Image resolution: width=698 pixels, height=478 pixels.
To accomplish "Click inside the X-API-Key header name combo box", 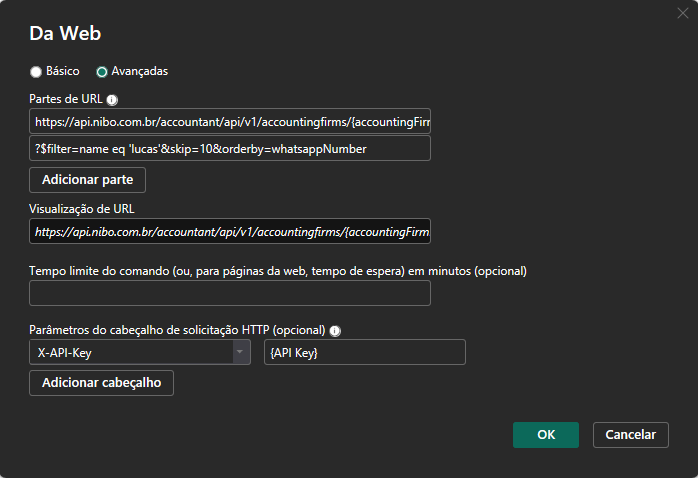I will click(x=131, y=352).
